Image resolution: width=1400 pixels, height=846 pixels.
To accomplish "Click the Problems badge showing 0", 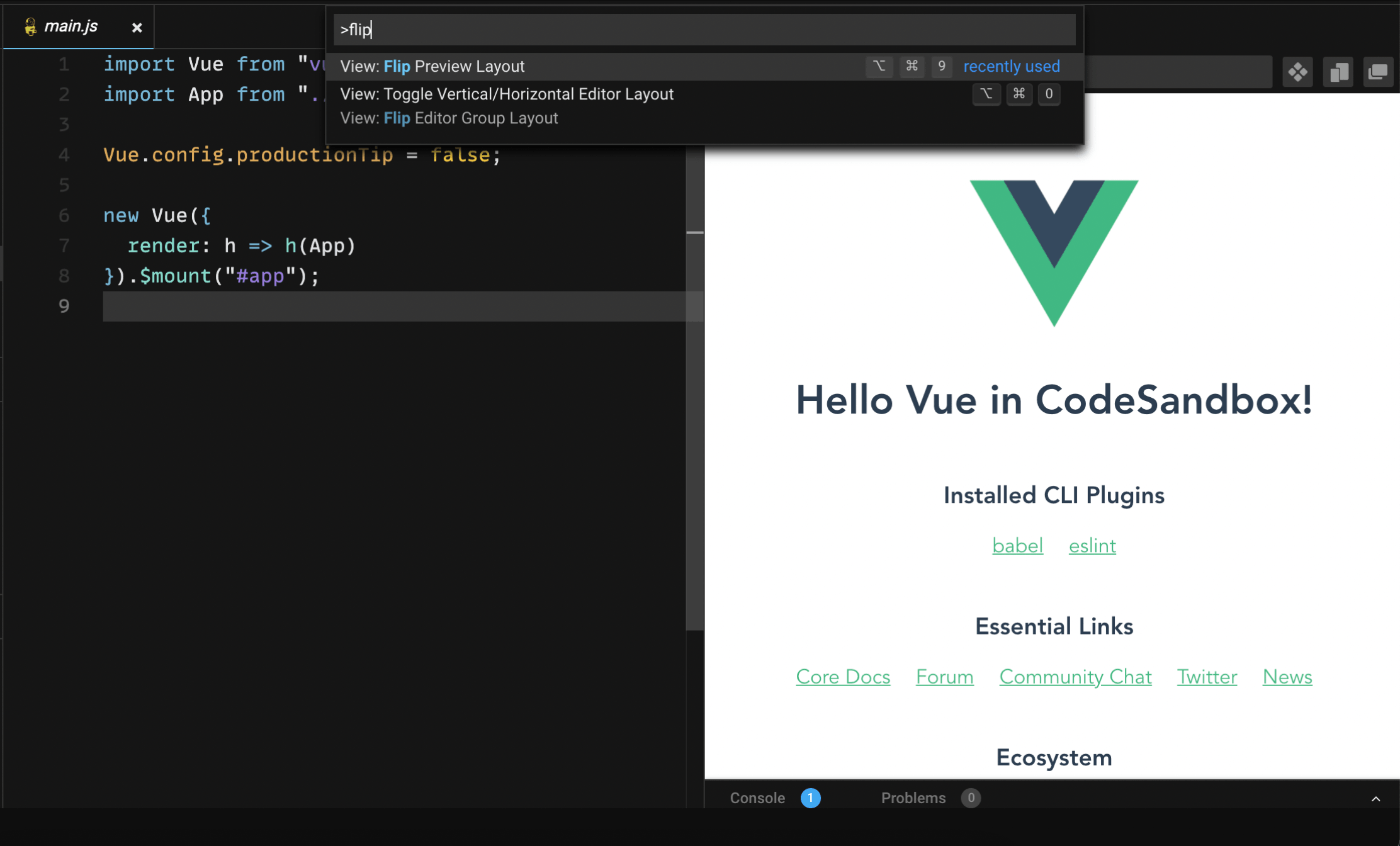I will coord(971,798).
